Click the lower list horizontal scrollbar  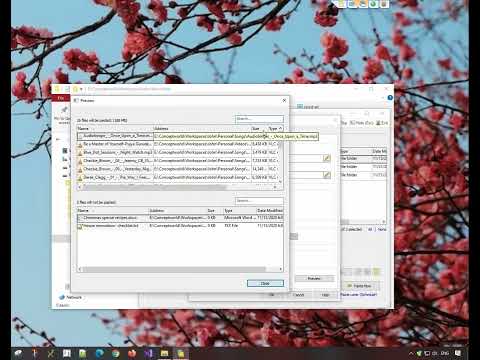[173, 269]
